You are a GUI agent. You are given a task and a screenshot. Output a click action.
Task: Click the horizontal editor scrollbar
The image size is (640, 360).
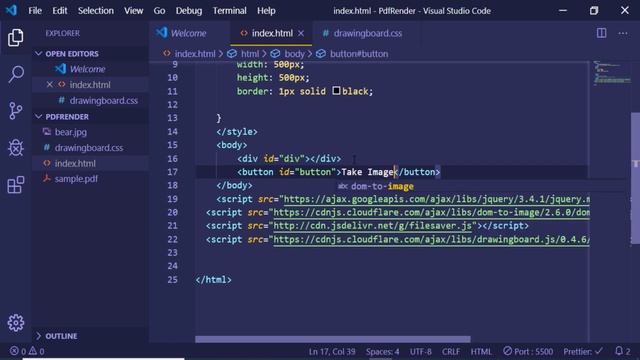click(x=333, y=339)
